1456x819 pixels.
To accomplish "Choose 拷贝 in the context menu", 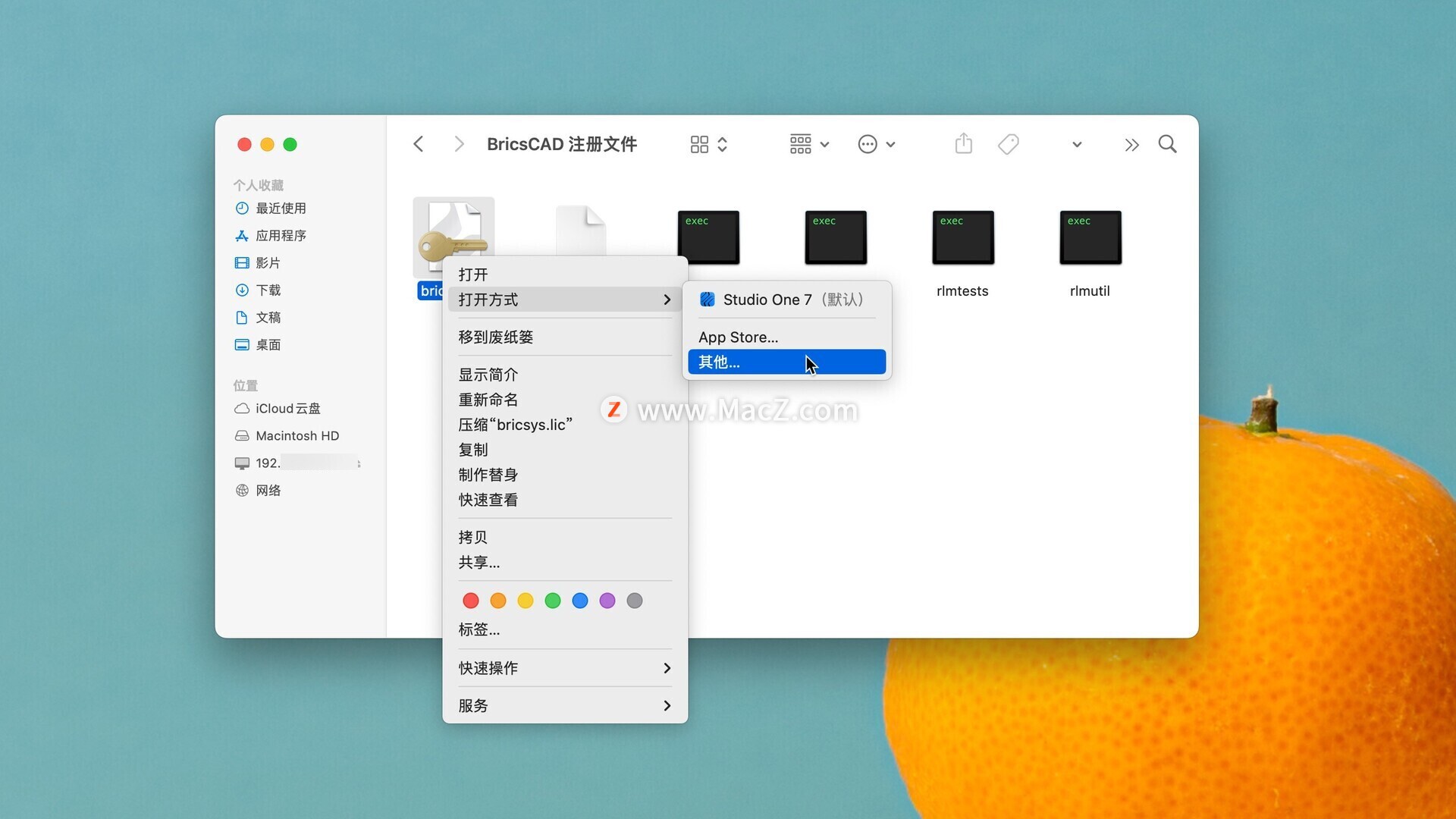I will click(565, 537).
